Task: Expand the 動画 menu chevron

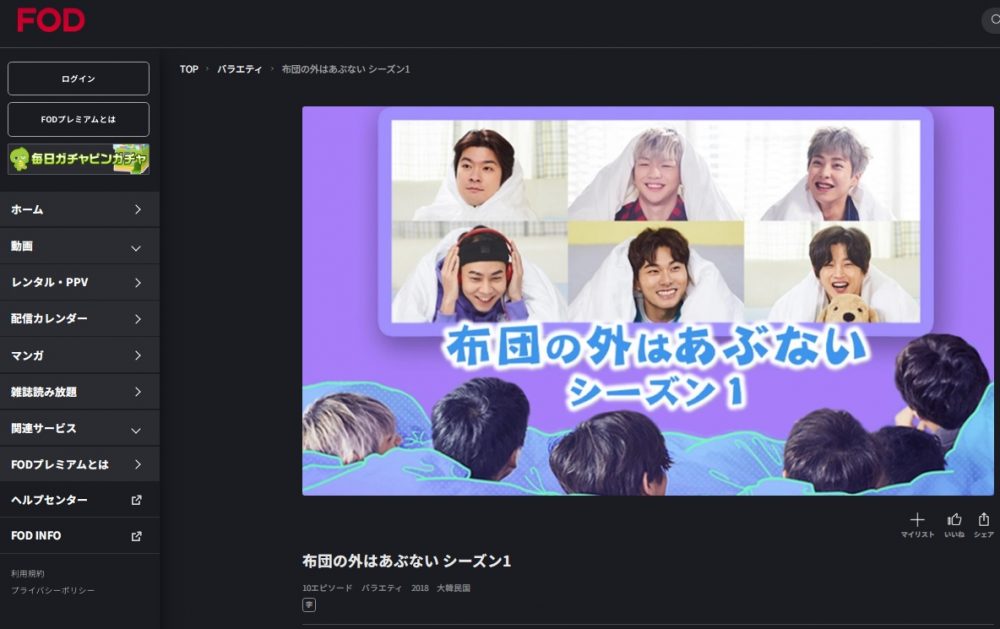Action: coord(136,248)
